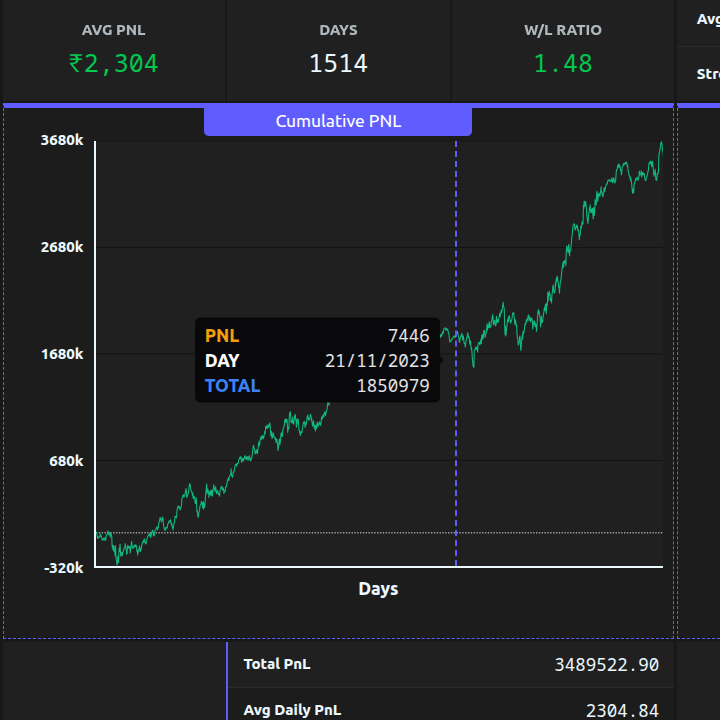Click the 1.48 win/loss ratio value
Screen dimensions: 720x720
(x=563, y=64)
